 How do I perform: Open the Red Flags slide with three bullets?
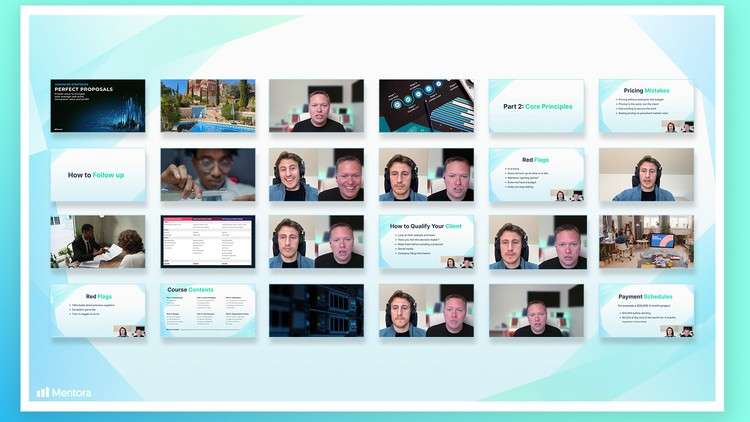click(98, 311)
